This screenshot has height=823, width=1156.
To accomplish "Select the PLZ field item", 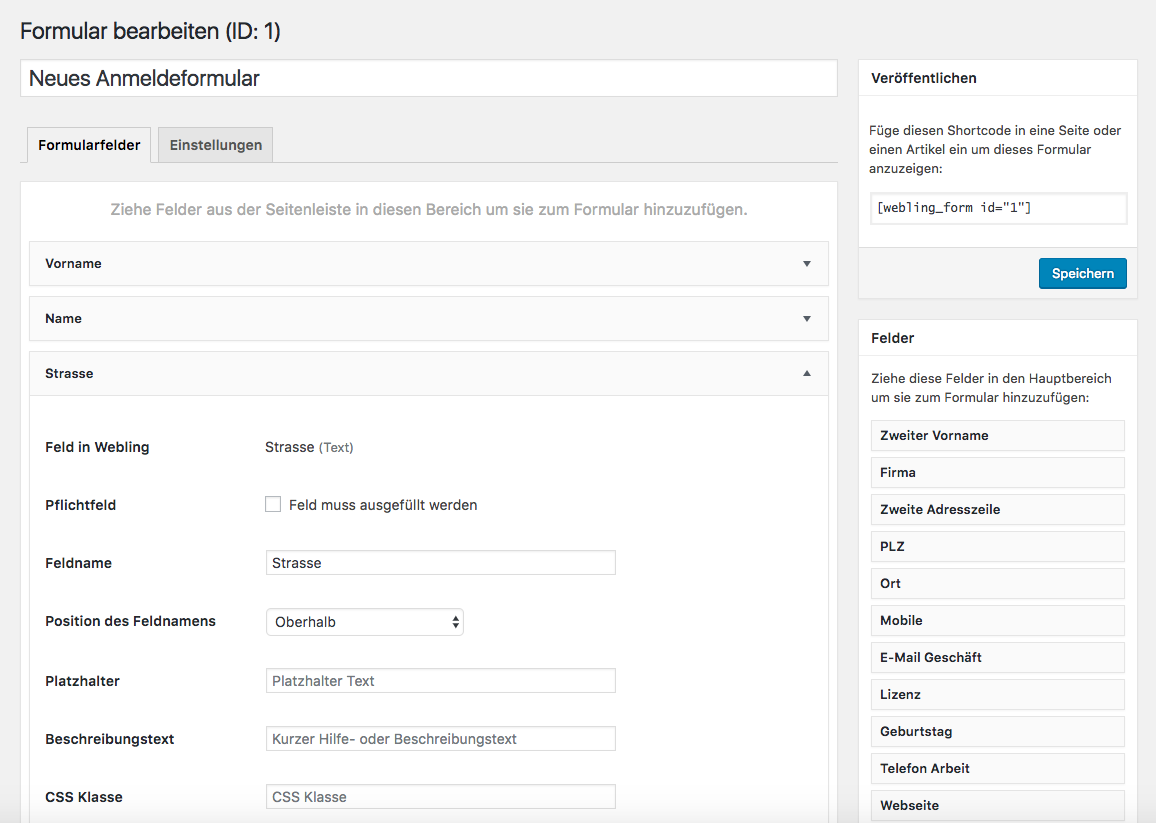I will [997, 547].
